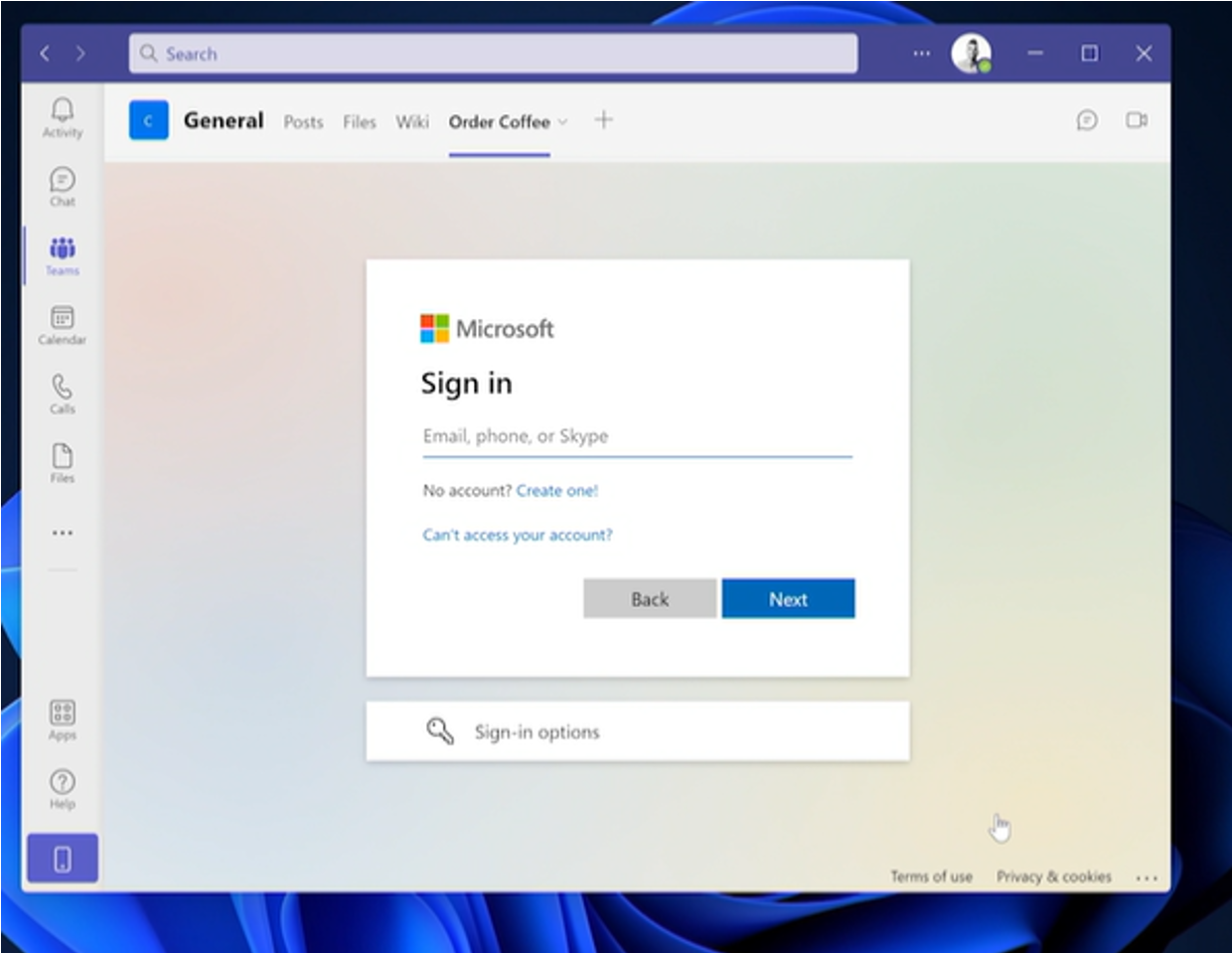Click the Back button
Viewport: 1232px width, 953px height.
tap(650, 599)
